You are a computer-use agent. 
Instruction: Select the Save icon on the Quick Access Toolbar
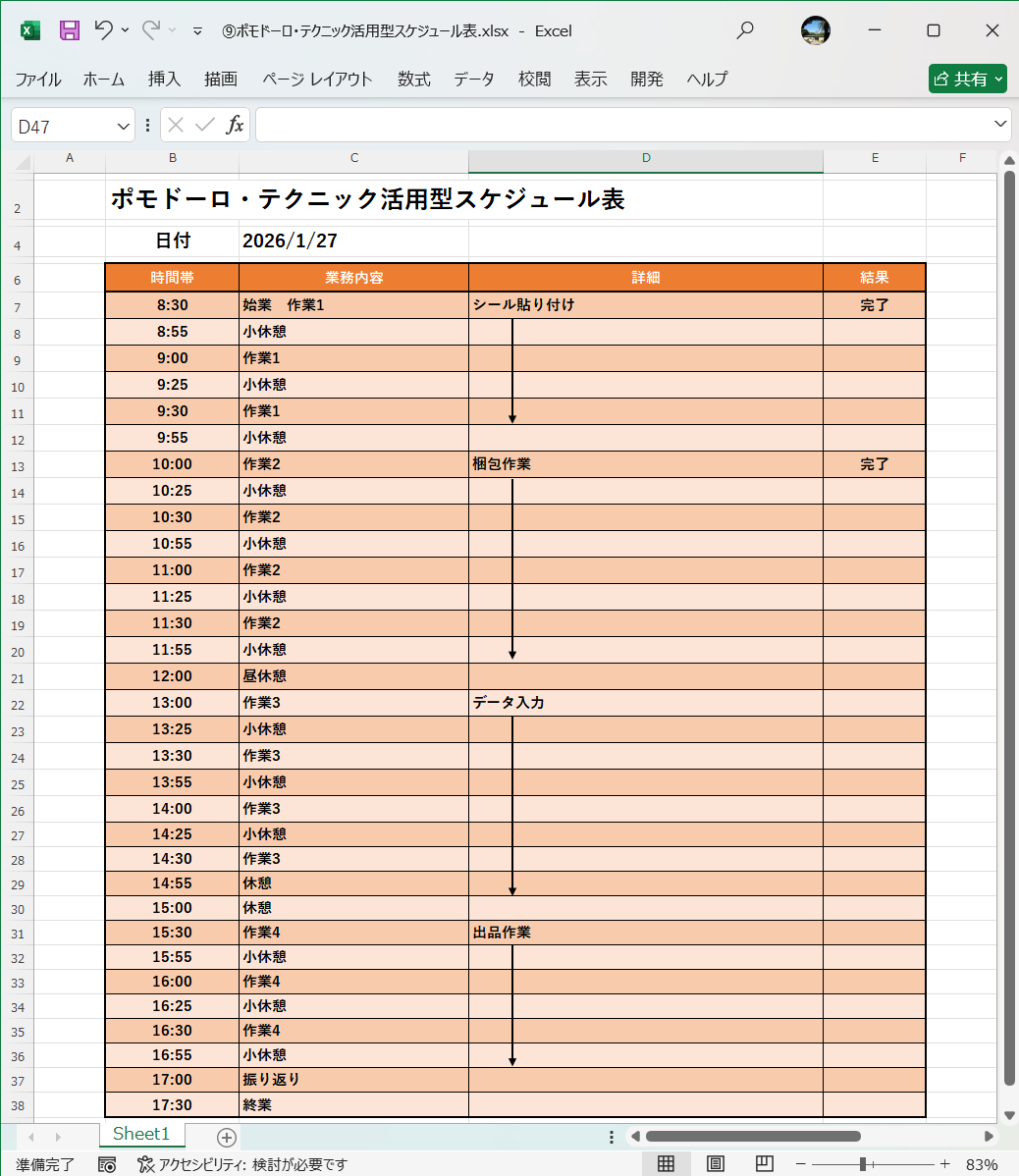point(69,30)
